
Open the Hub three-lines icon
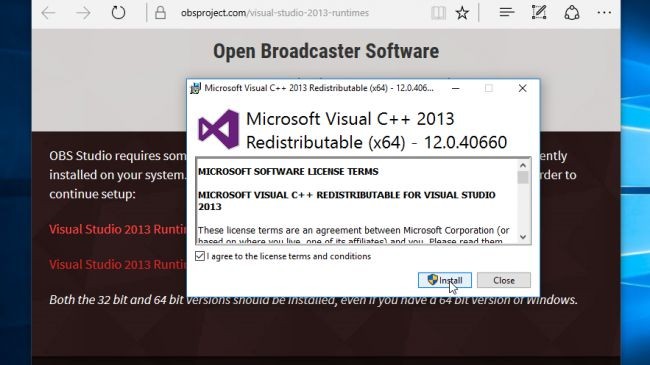(507, 12)
